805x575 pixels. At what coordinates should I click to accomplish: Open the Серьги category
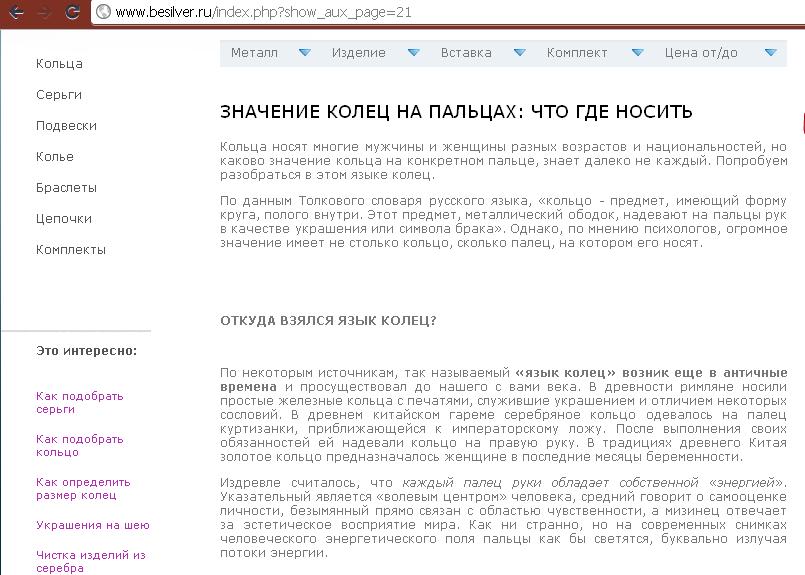(59, 95)
